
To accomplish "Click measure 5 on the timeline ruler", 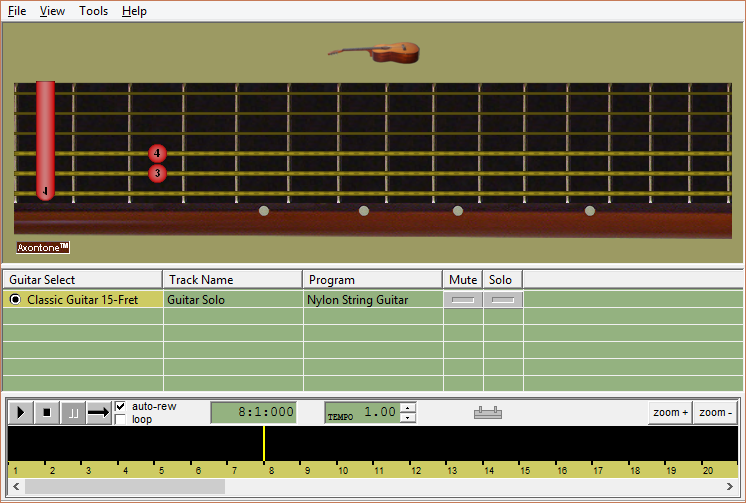I will (x=161, y=471).
